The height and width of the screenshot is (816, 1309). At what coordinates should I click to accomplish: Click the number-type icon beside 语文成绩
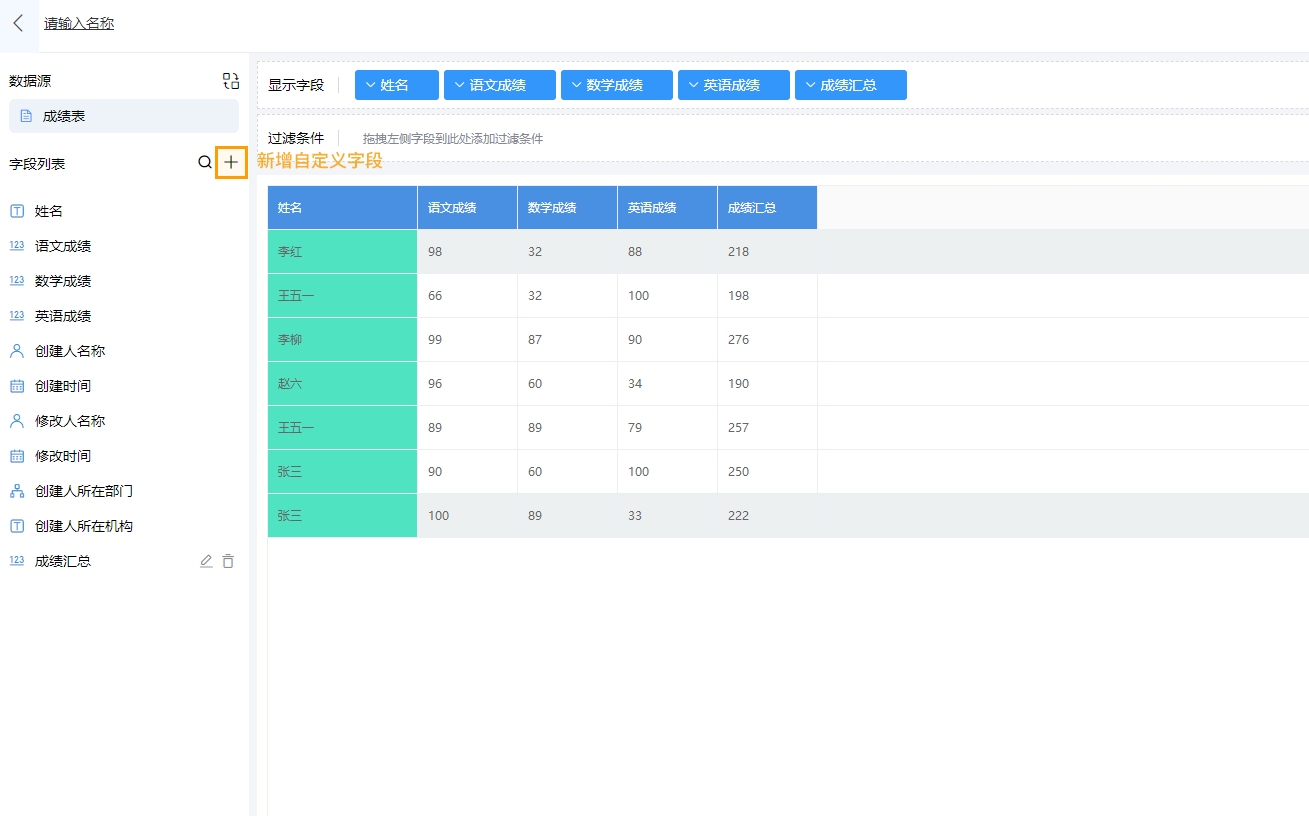point(17,245)
